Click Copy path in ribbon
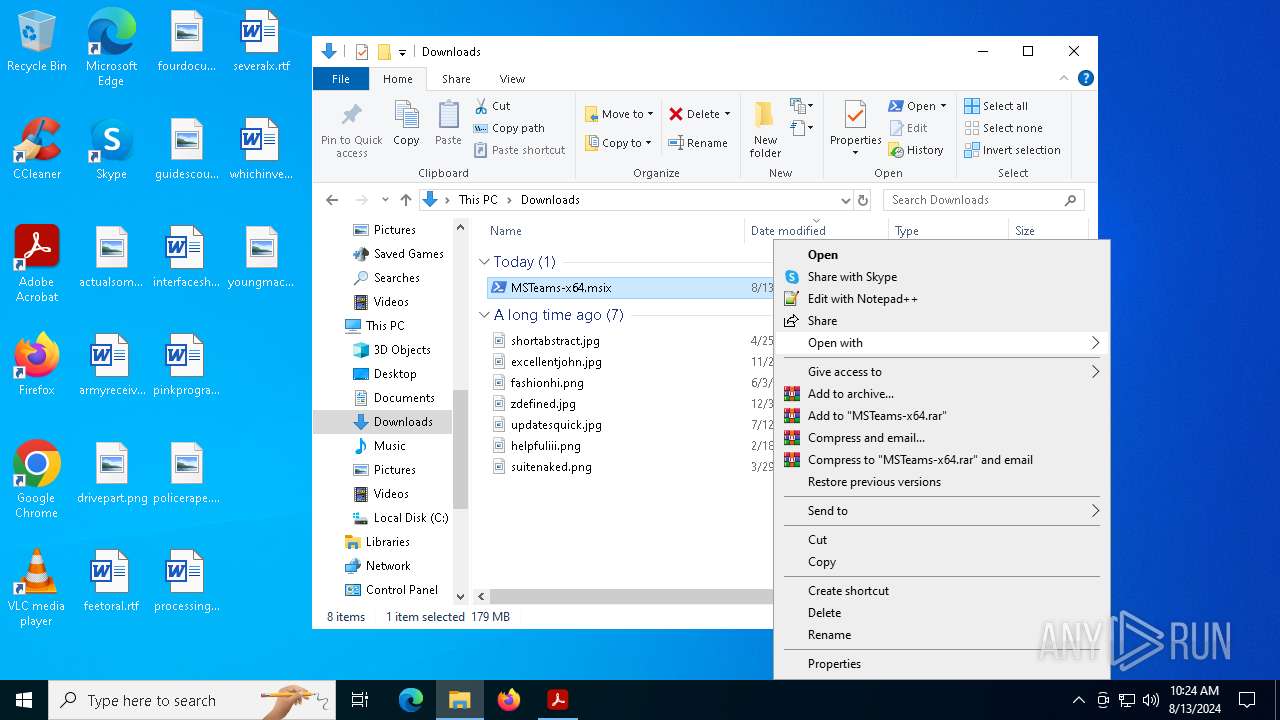 (509, 128)
